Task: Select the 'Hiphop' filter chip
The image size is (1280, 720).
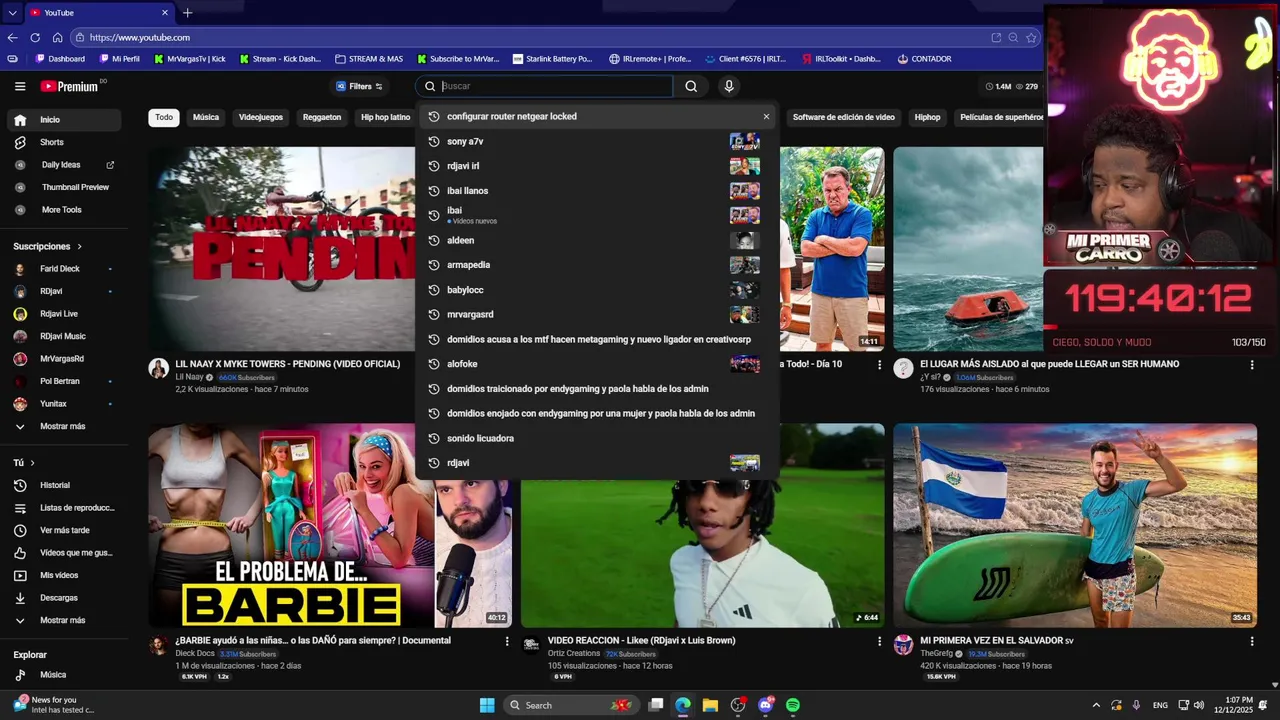Action: pos(927,118)
